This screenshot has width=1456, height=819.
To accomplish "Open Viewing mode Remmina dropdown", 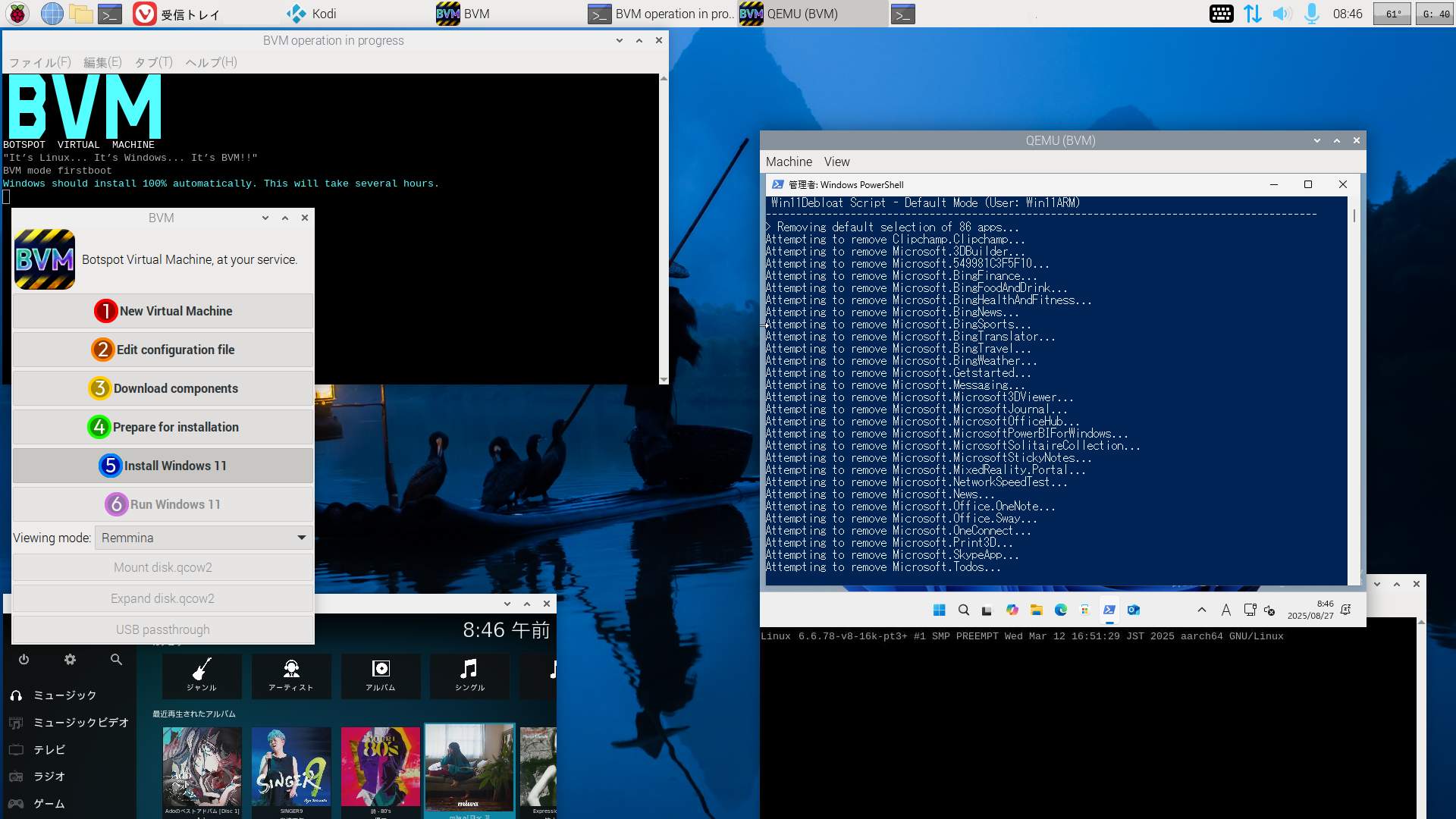I will click(x=204, y=538).
